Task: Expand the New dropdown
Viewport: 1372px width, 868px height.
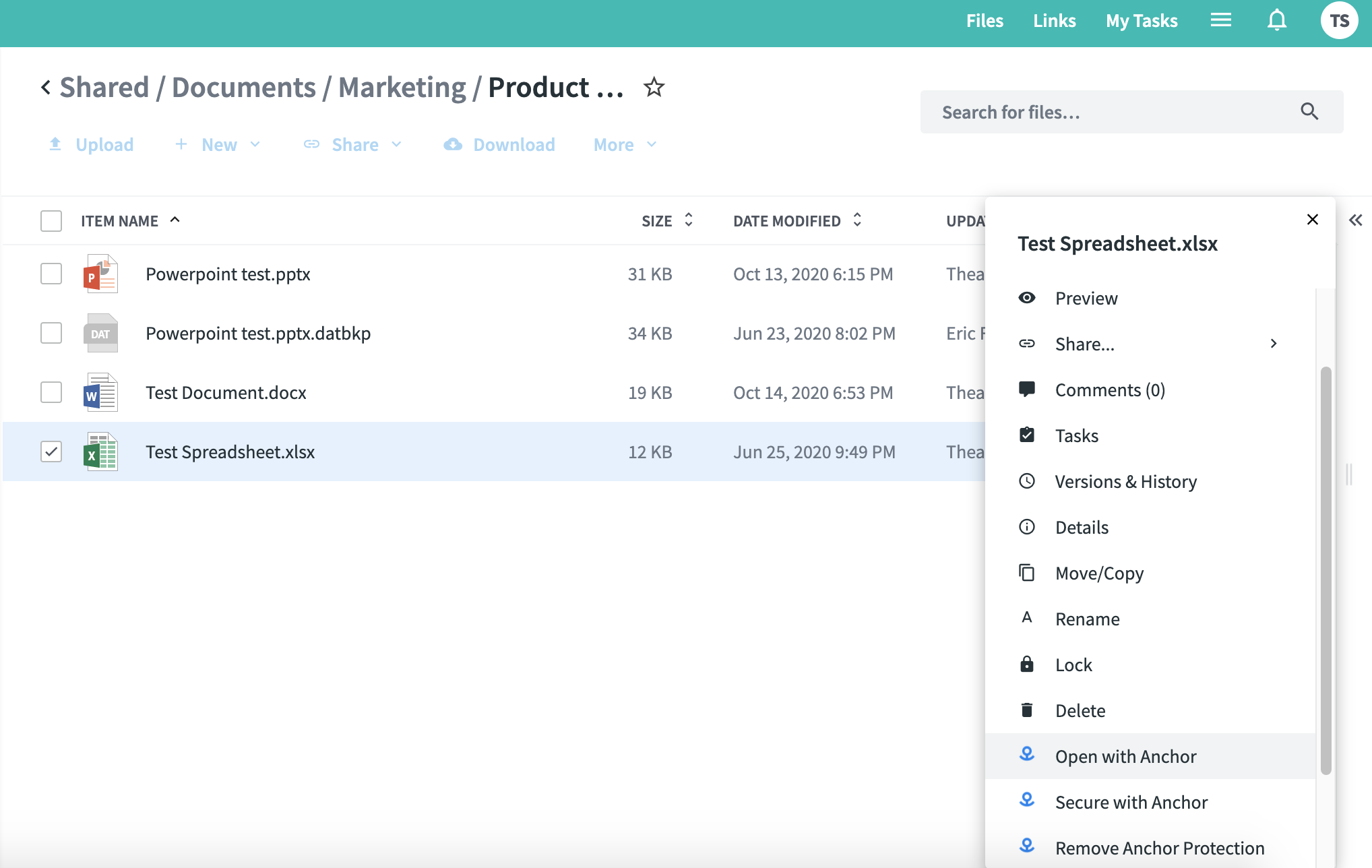Action: tap(218, 144)
